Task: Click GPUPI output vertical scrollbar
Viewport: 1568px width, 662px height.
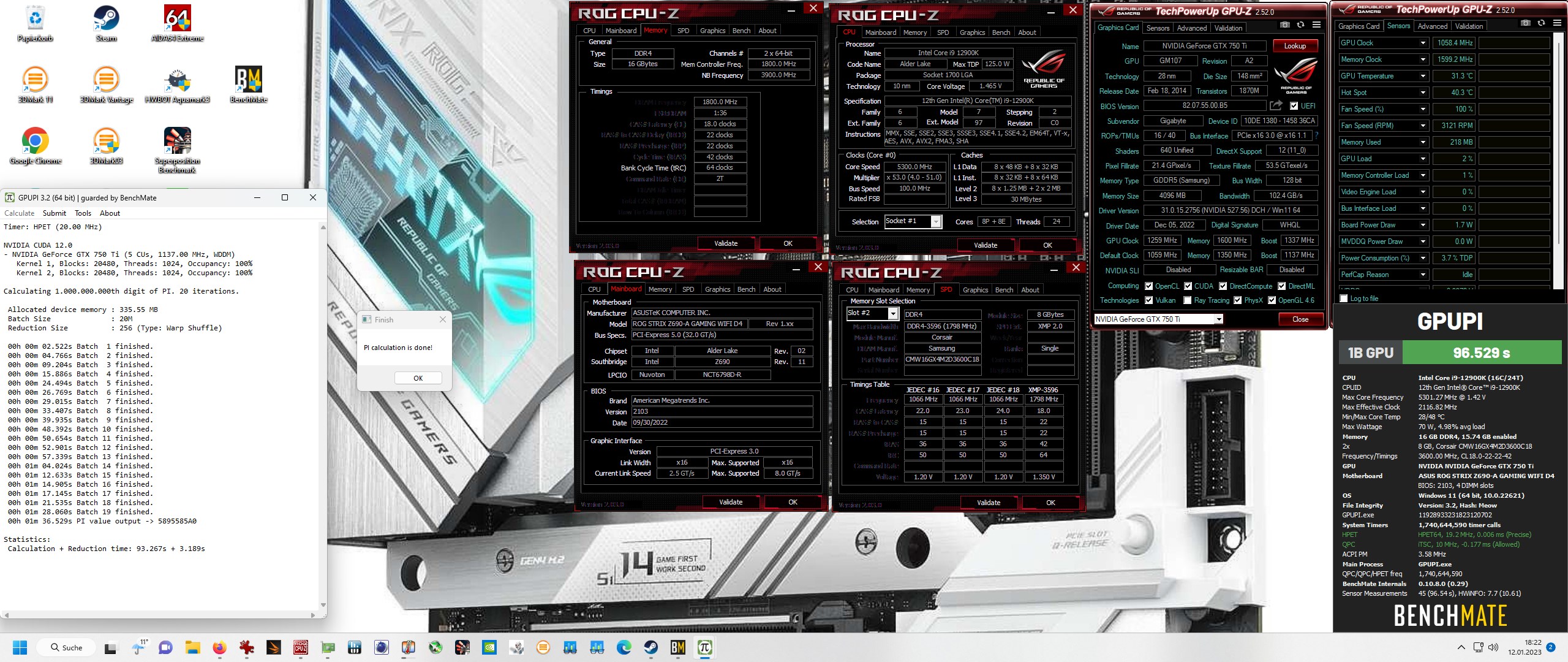Action: [323, 416]
